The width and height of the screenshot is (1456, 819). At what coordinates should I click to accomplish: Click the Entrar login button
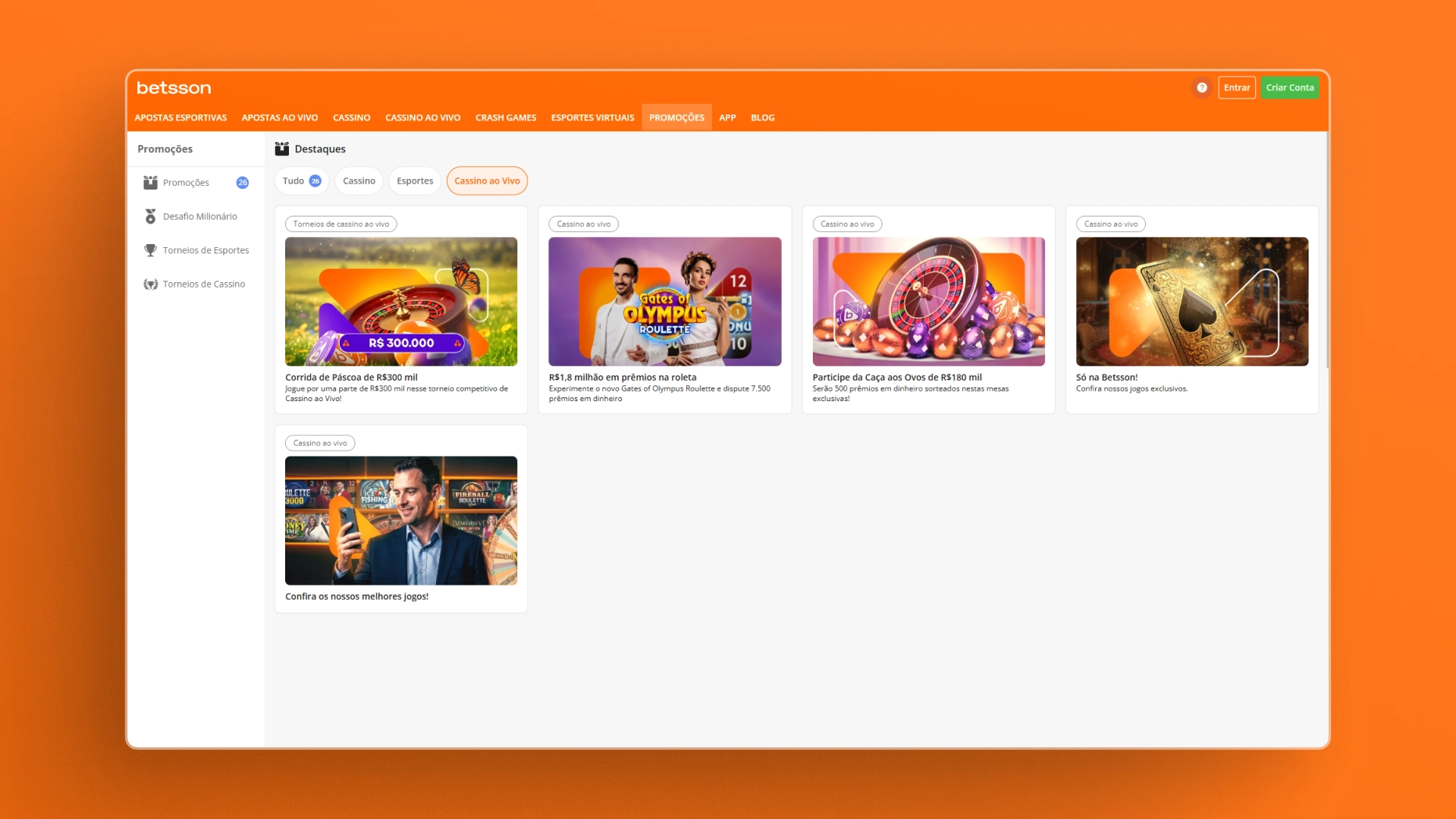[1237, 88]
